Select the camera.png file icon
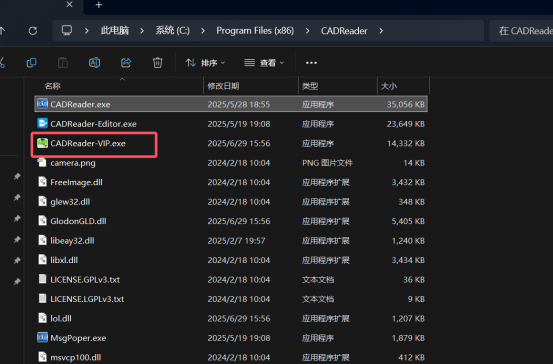This screenshot has height=364, width=553. pyautogui.click(x=42, y=162)
